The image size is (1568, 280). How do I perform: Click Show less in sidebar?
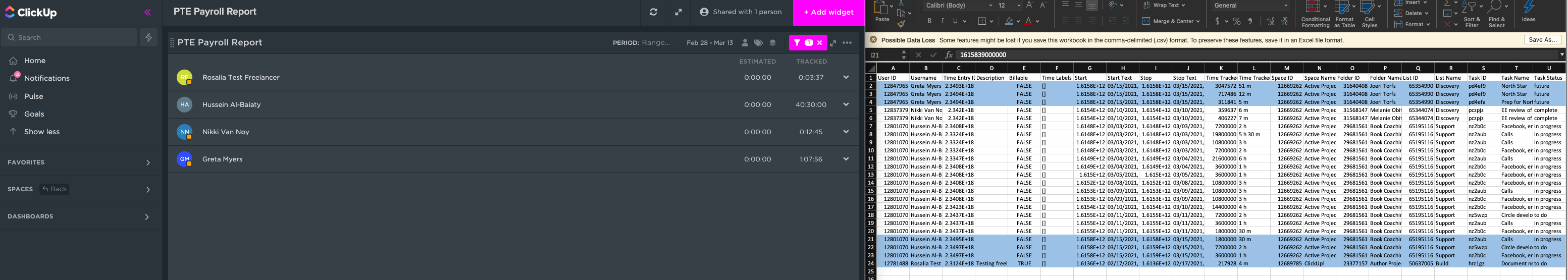(x=41, y=132)
